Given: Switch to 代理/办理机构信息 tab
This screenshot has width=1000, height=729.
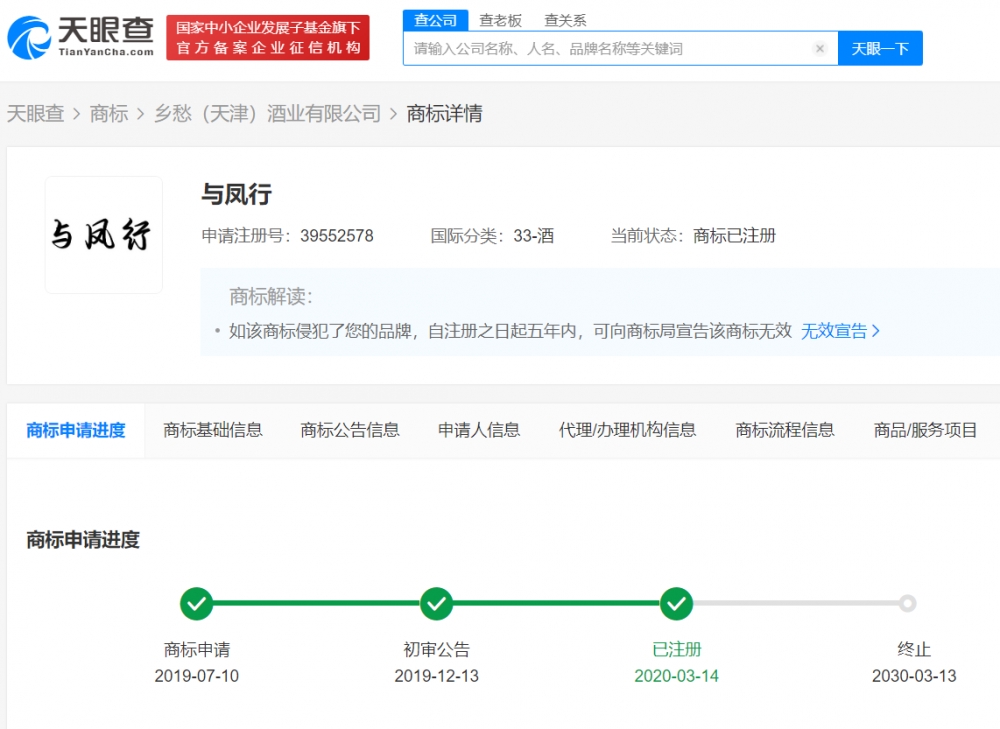Looking at the screenshot, I should 628,431.
